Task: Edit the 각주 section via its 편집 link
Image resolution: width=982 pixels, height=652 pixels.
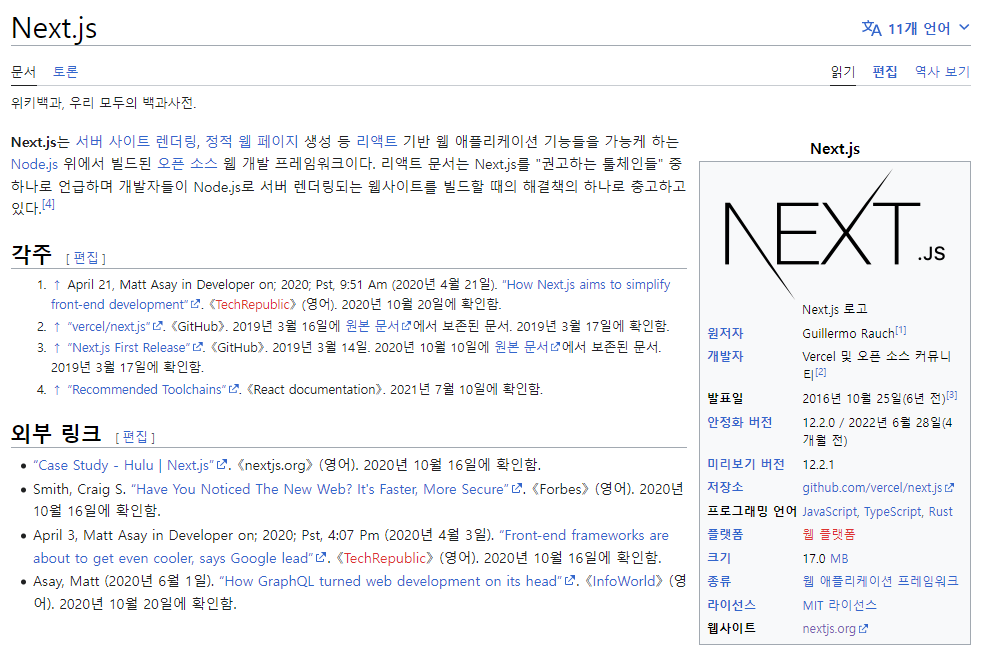Action: (86, 257)
